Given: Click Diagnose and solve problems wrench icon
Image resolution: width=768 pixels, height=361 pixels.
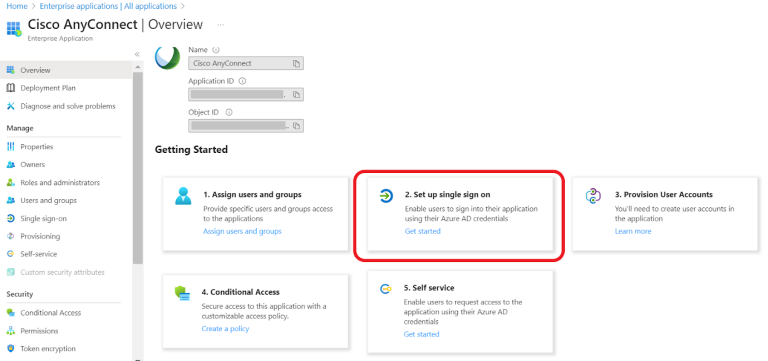Looking at the screenshot, I should (x=11, y=106).
